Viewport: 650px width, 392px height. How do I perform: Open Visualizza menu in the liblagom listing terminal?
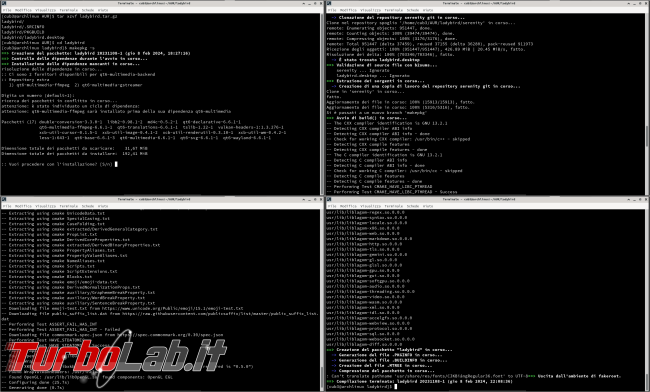click(371, 206)
